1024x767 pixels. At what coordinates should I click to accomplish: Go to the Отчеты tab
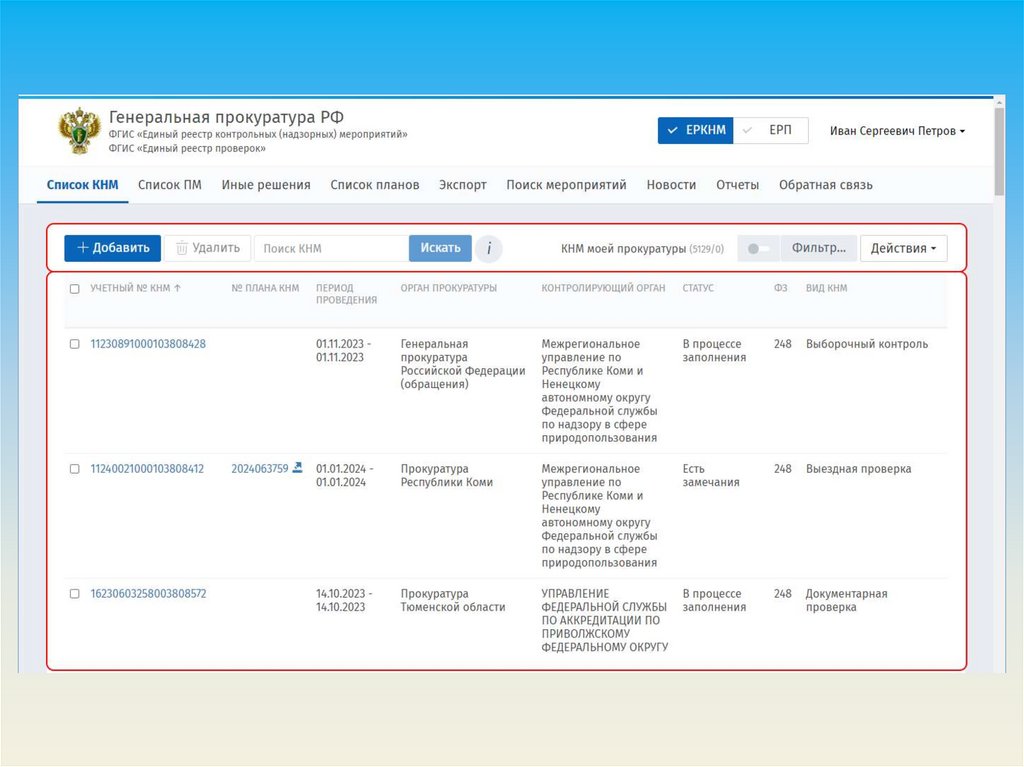(737, 185)
